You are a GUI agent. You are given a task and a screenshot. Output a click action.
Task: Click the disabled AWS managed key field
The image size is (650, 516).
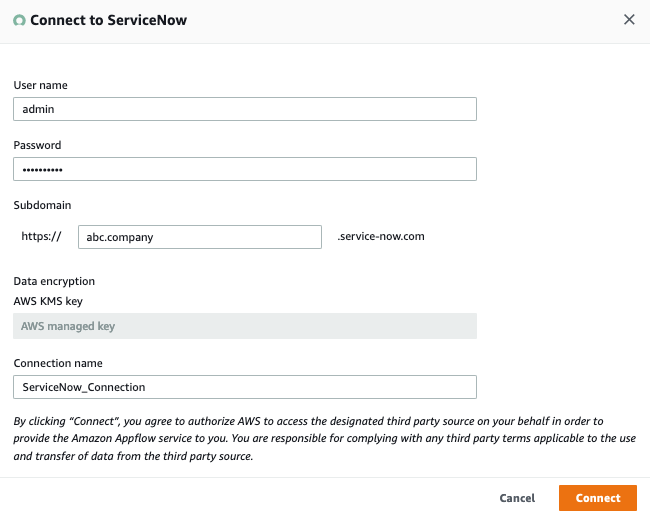point(244,326)
